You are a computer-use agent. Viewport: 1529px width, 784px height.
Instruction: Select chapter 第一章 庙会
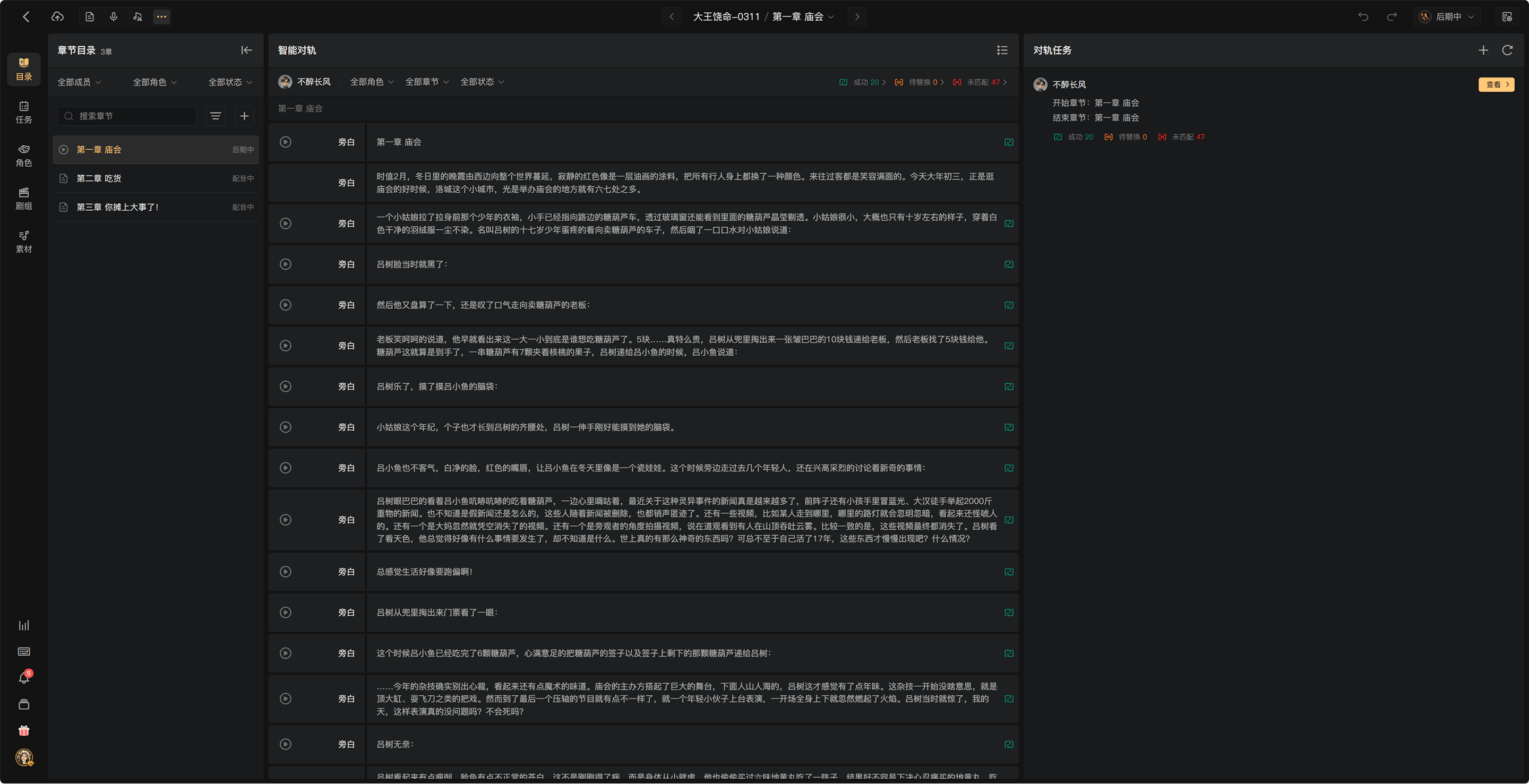pos(156,150)
